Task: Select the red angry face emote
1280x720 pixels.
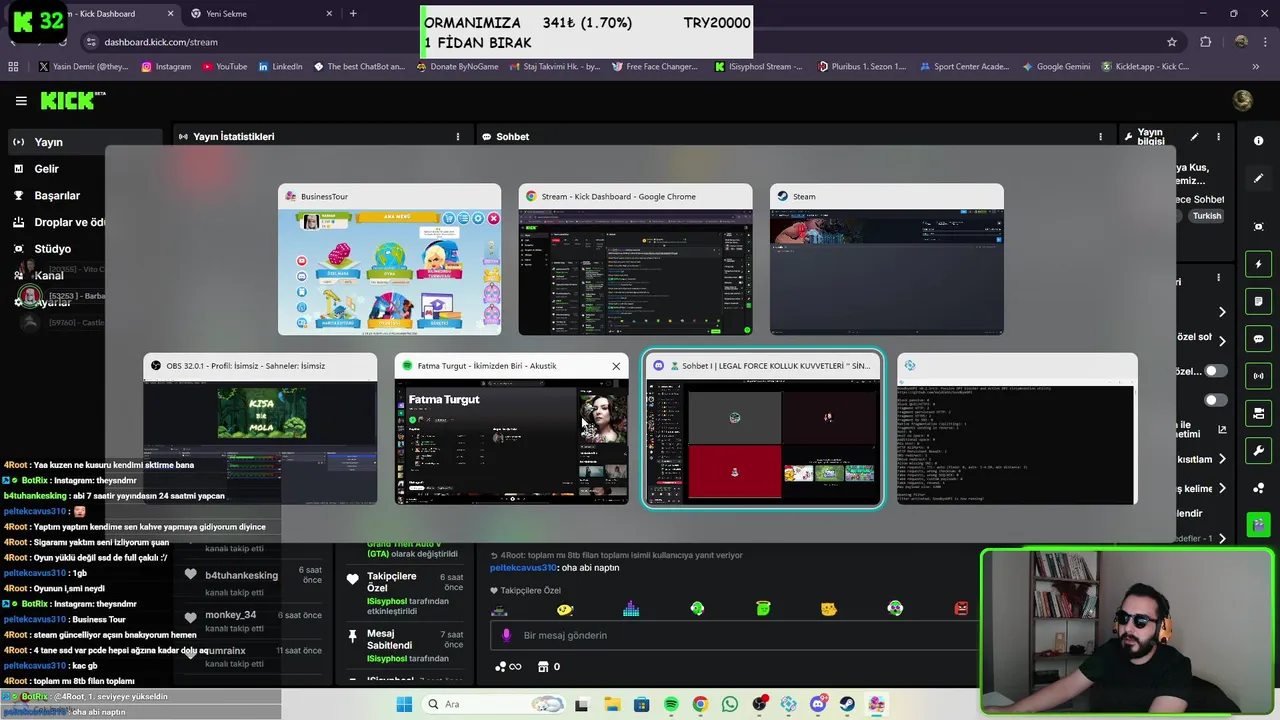Action: [x=961, y=608]
